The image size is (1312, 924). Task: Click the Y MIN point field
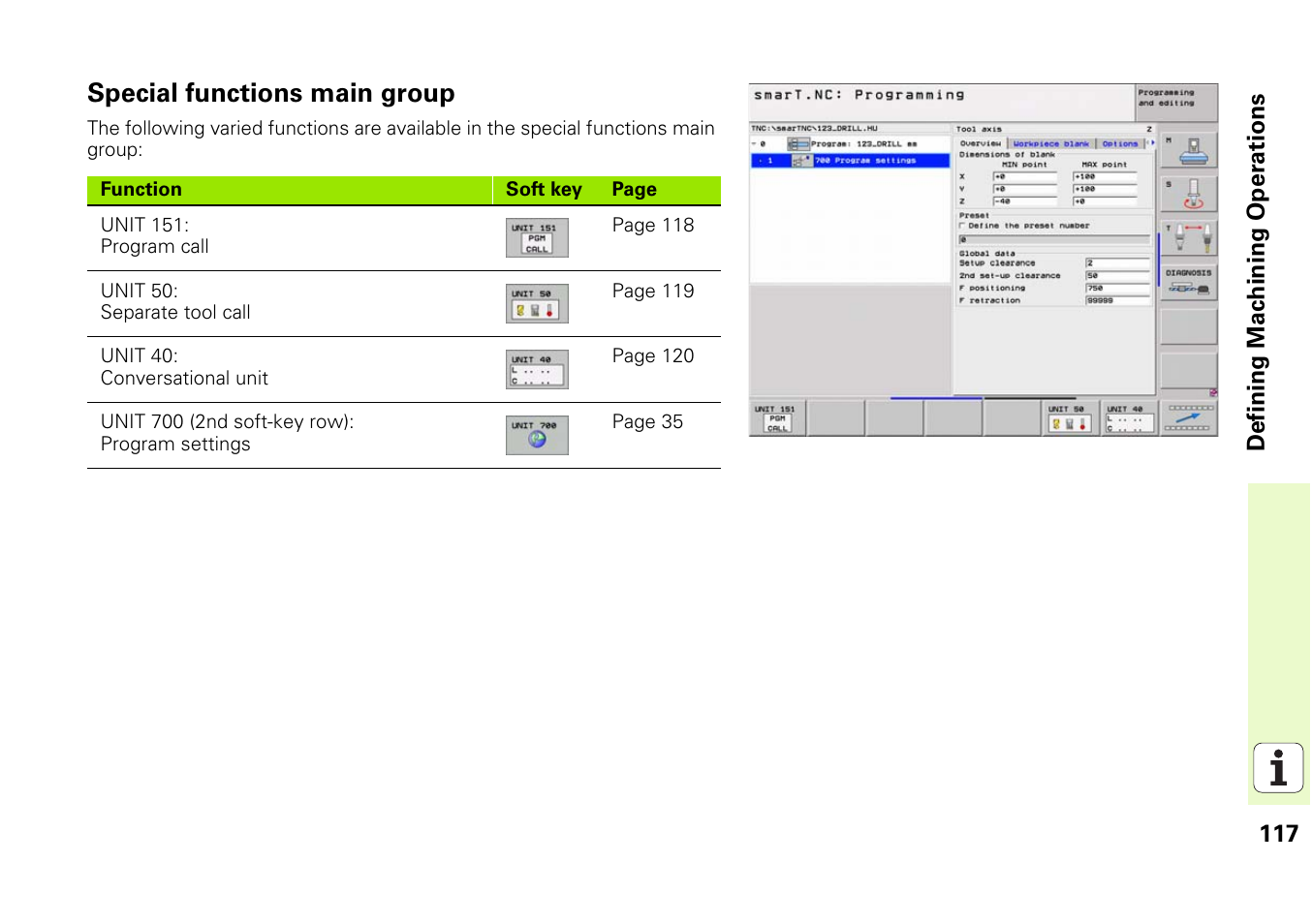pyautogui.click(x=1024, y=190)
